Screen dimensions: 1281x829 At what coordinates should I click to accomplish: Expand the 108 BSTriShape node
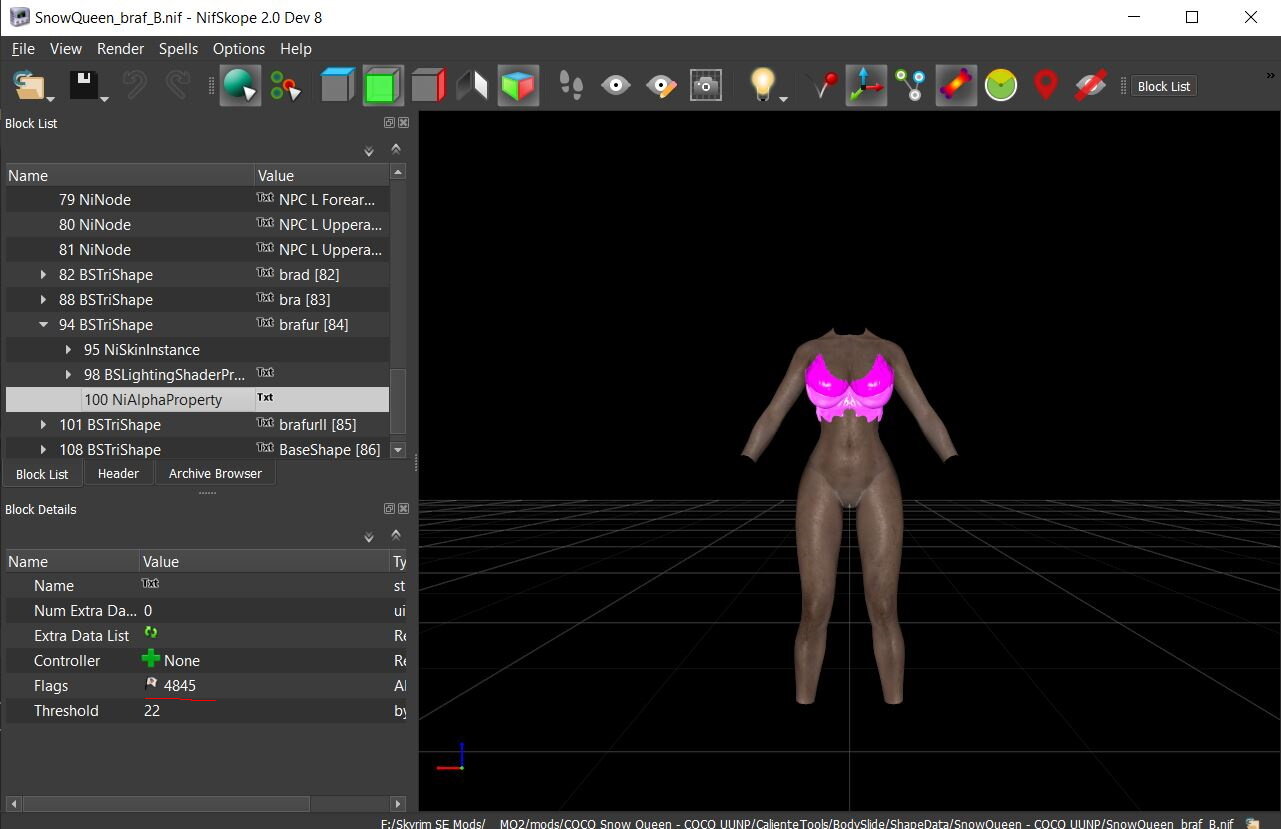tap(43, 449)
